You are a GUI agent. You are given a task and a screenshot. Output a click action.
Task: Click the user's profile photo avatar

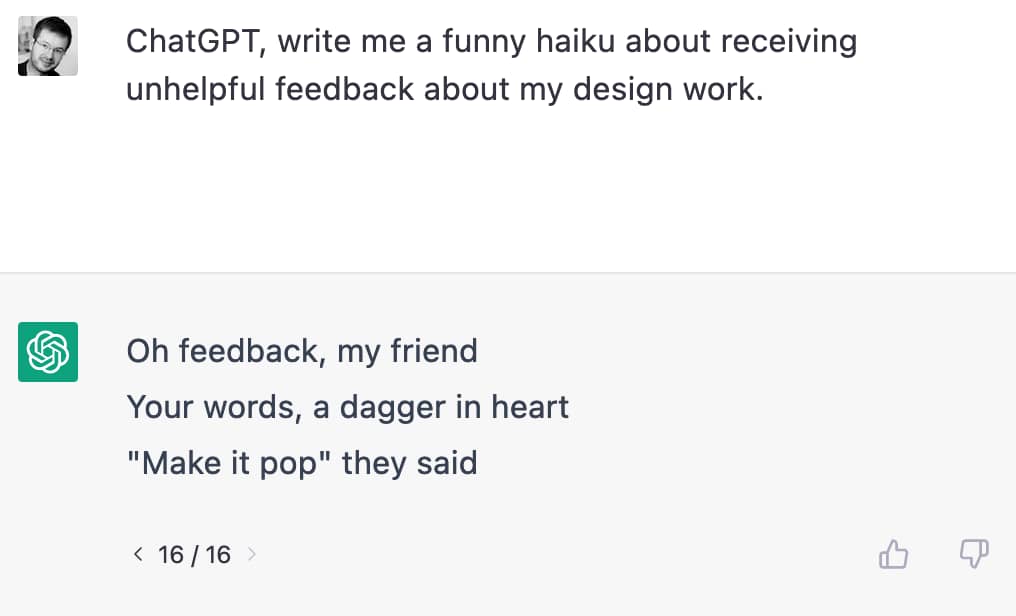click(x=48, y=46)
